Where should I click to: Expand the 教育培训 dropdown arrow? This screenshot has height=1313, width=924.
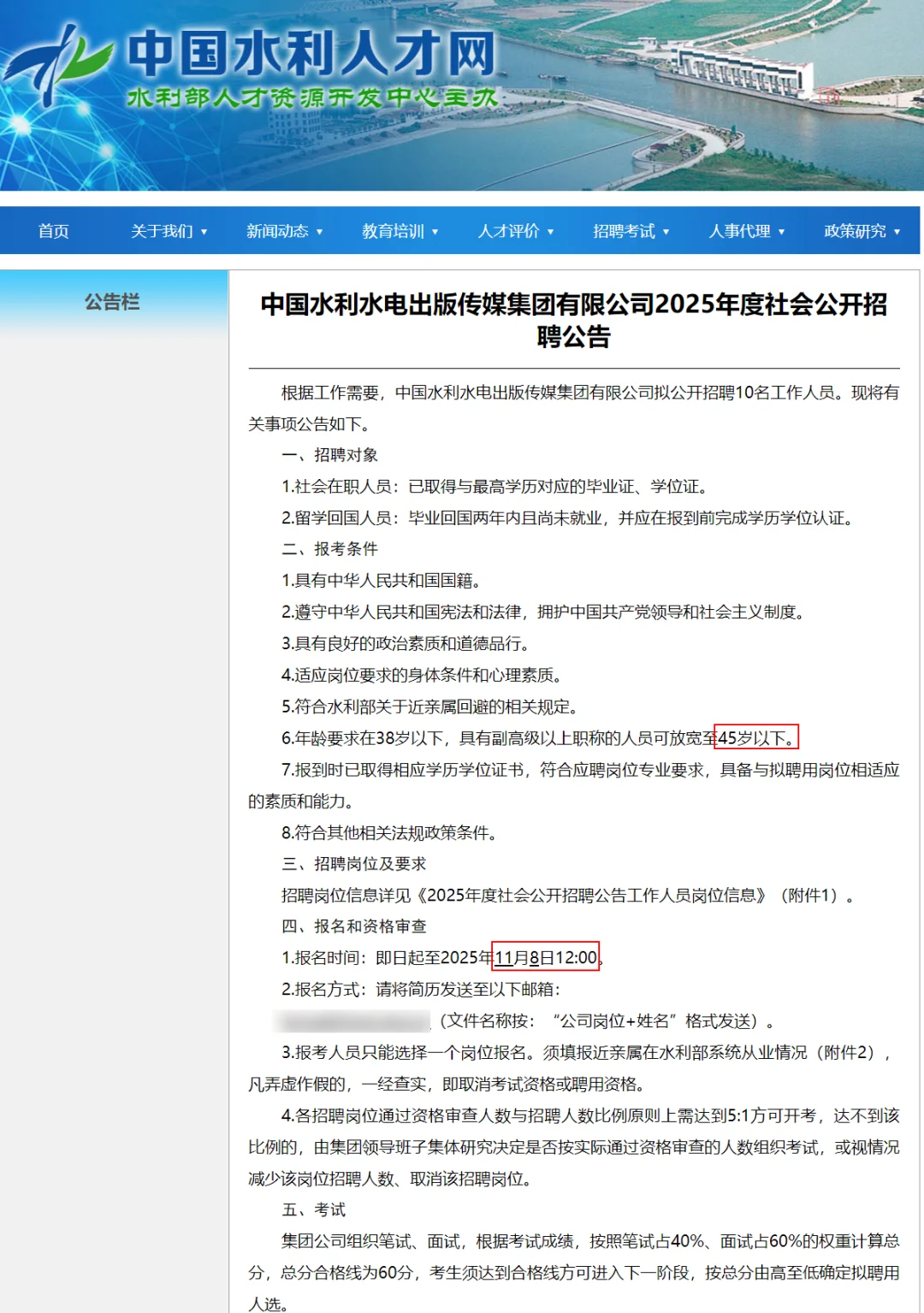coord(435,232)
